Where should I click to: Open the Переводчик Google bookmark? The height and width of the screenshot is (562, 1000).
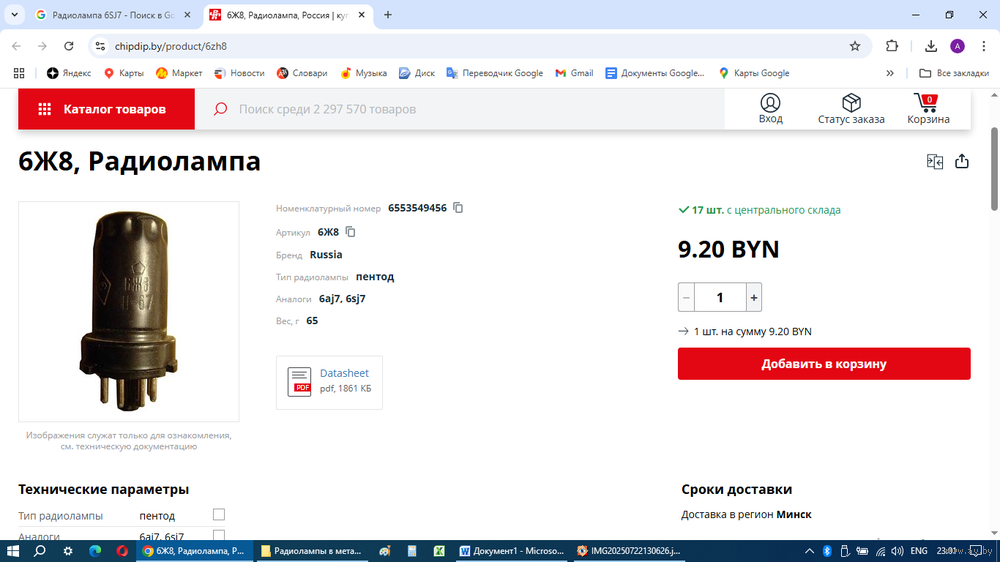point(495,73)
